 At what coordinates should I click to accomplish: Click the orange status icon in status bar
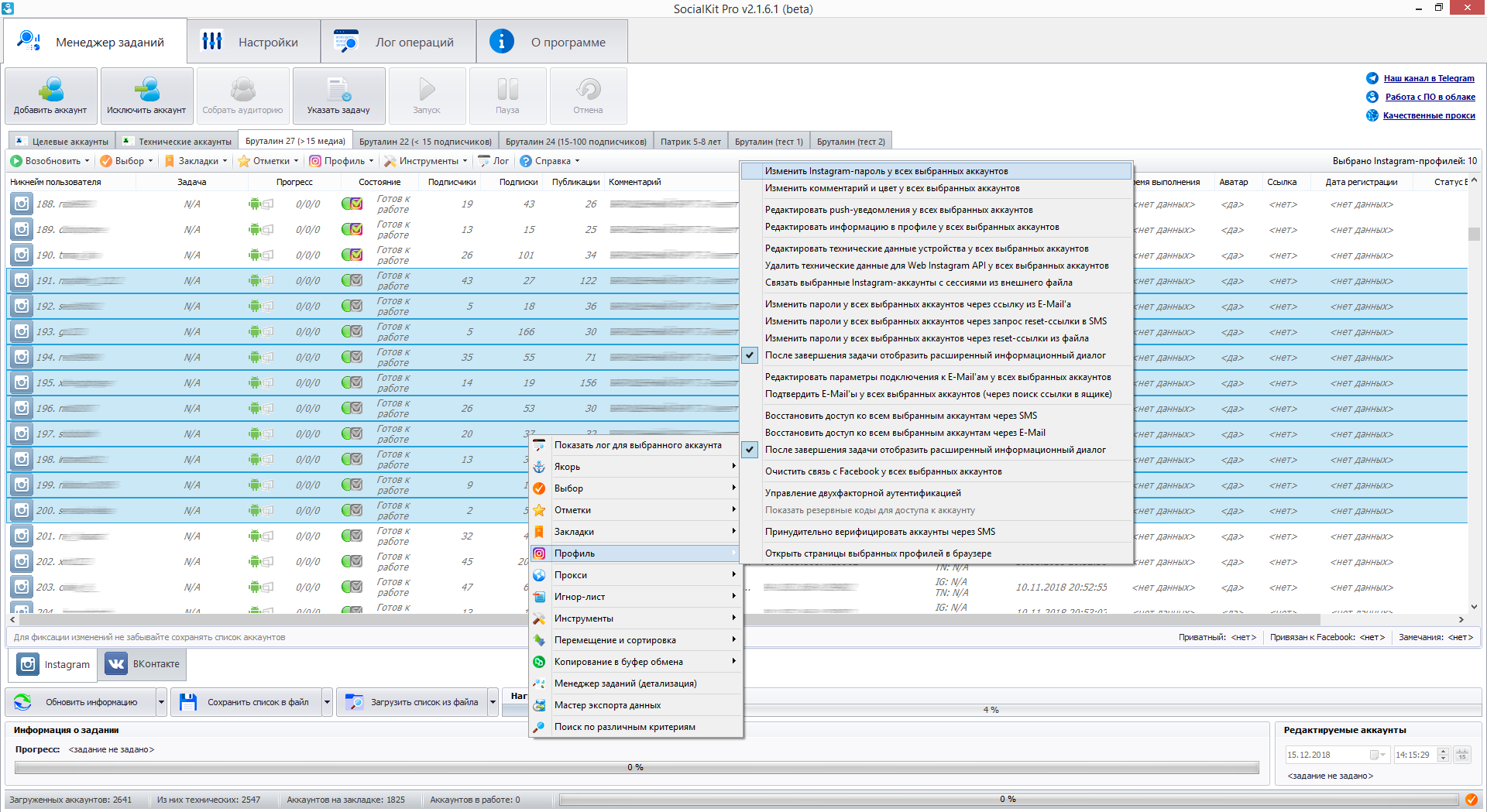coord(1471,800)
